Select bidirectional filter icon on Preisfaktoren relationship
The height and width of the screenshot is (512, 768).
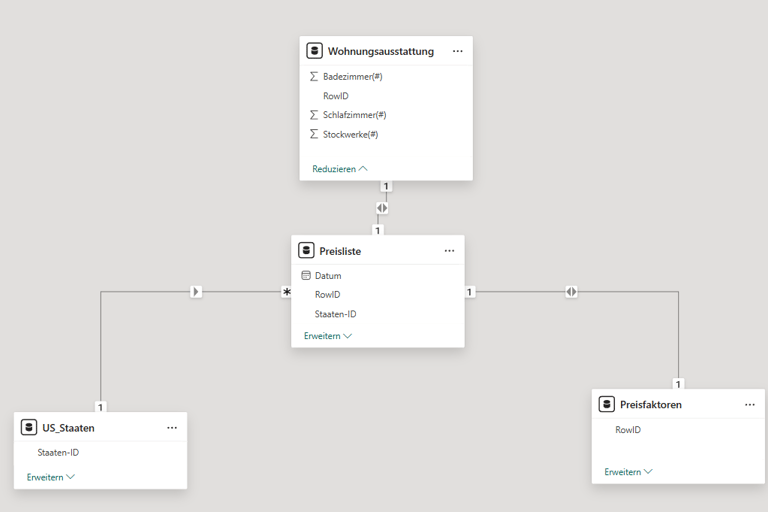[x=571, y=292]
